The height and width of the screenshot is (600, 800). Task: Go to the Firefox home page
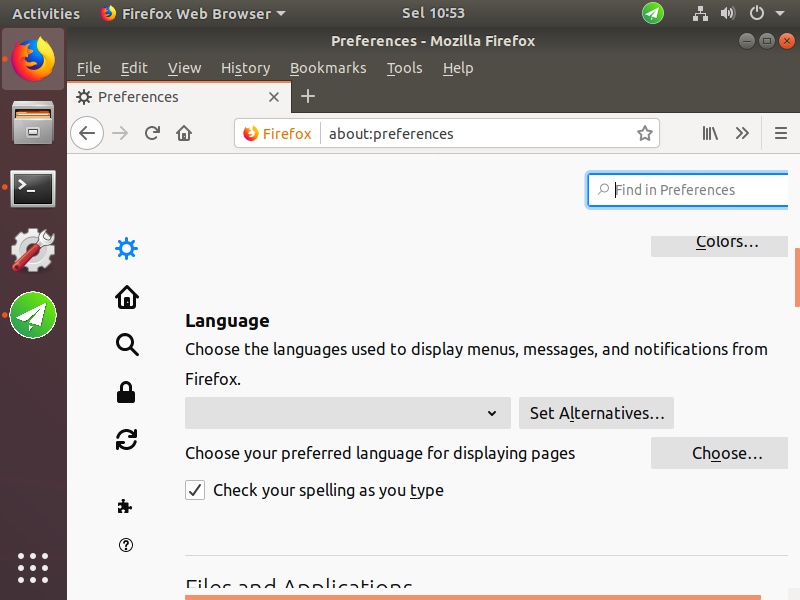tap(184, 133)
